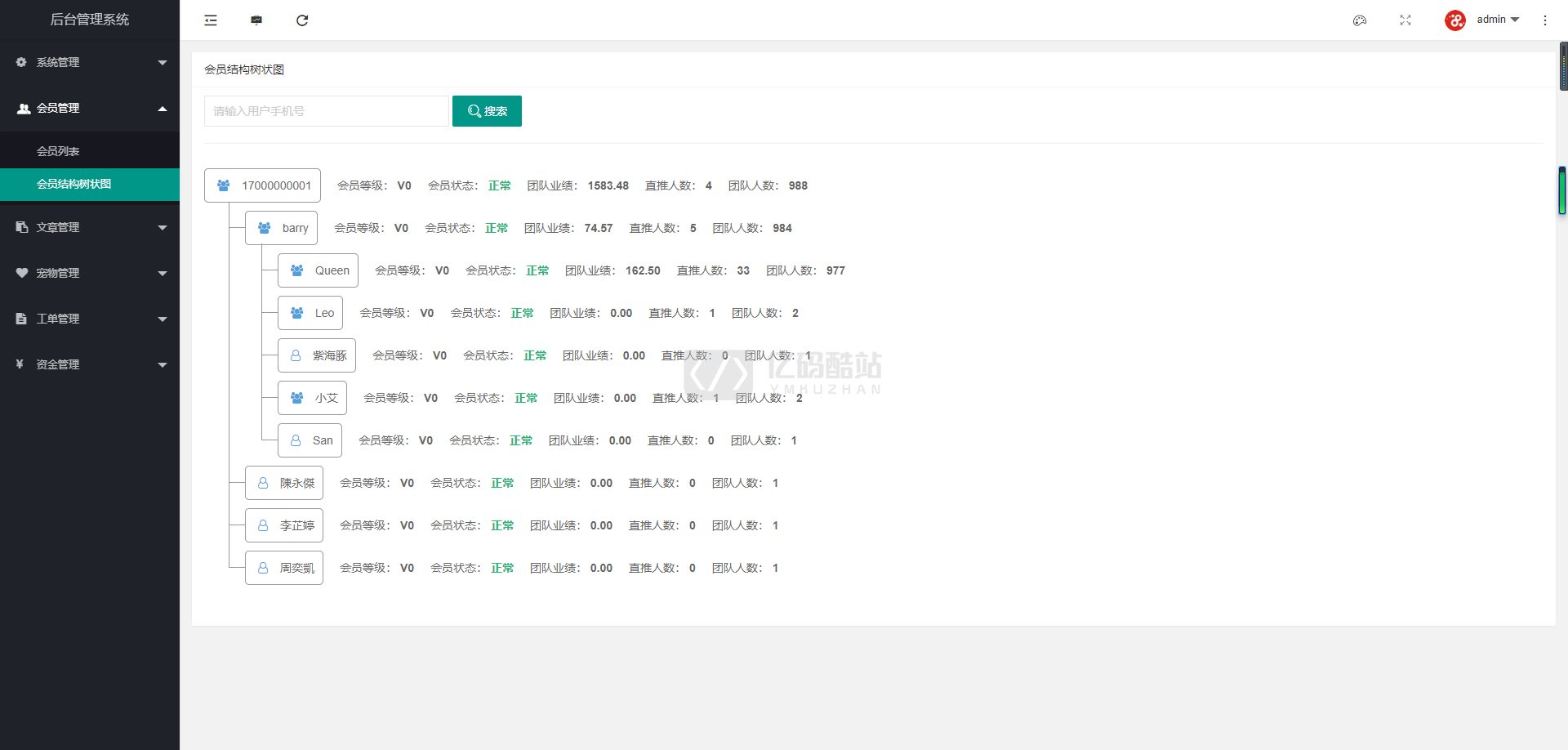The height and width of the screenshot is (750, 1568).
Task: Click the 搜索 search button
Action: pyautogui.click(x=487, y=111)
